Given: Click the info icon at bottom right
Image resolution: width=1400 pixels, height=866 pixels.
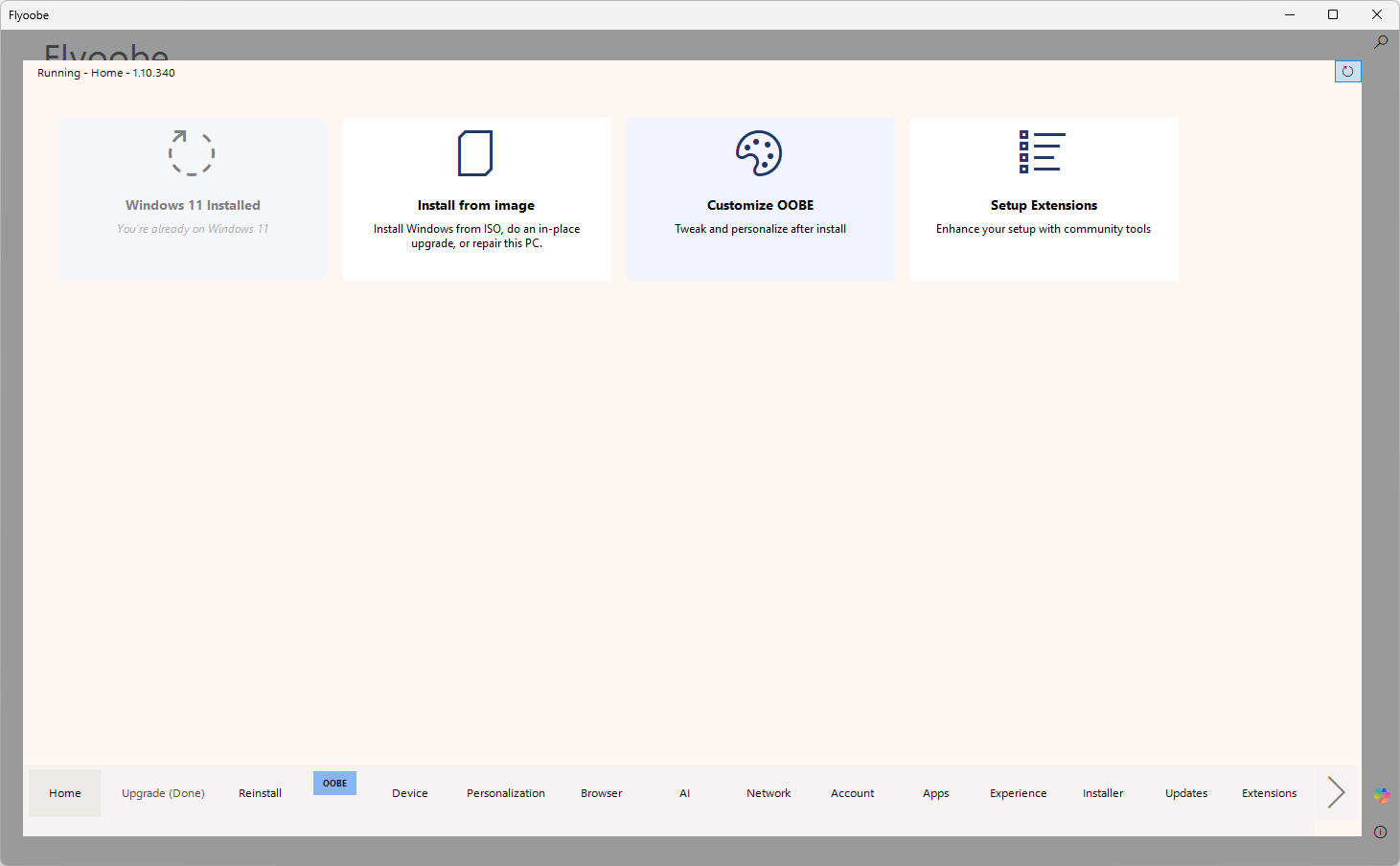Looking at the screenshot, I should [x=1380, y=832].
